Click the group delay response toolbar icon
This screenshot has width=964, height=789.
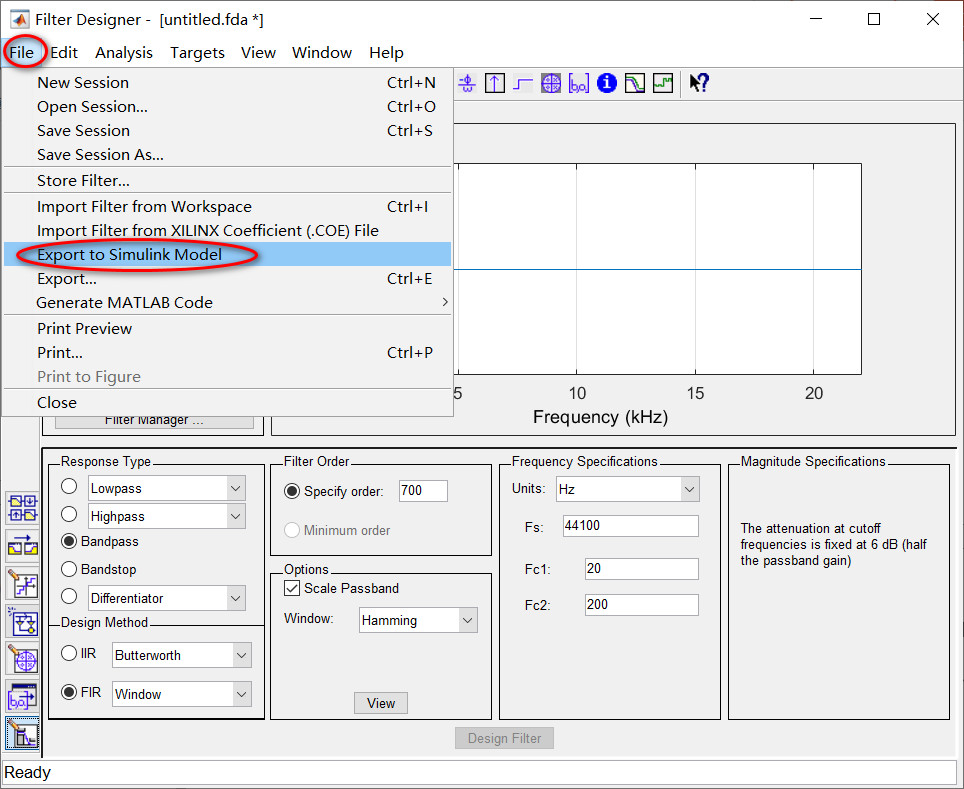[467, 83]
